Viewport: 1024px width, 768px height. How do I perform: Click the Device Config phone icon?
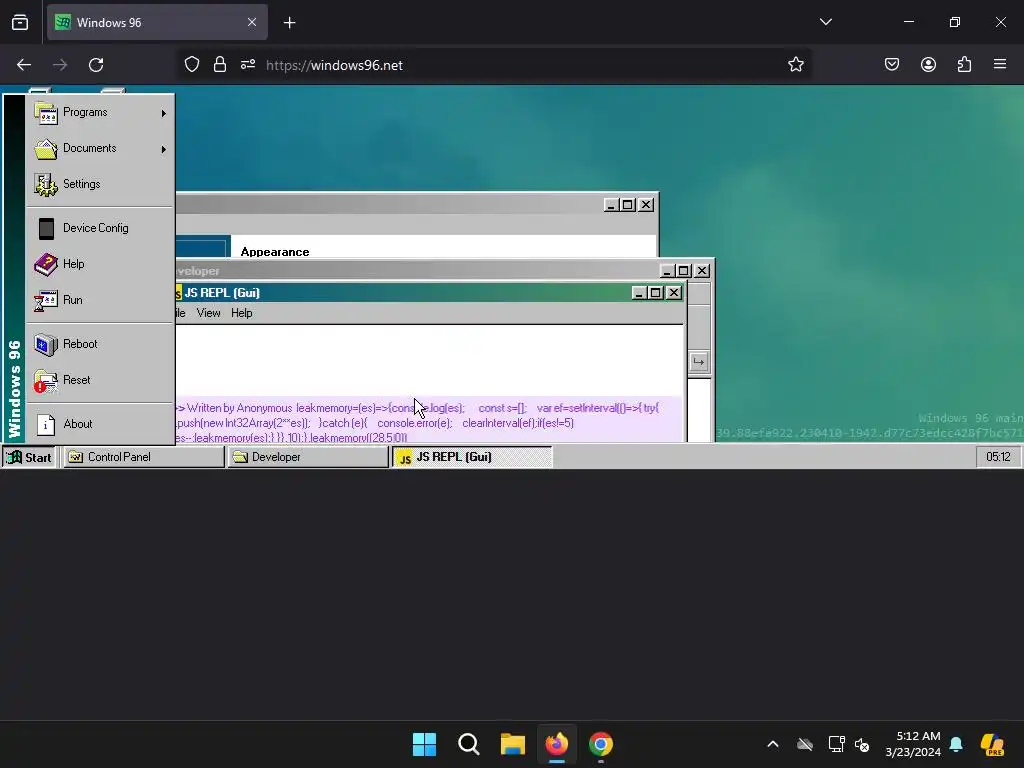[x=46, y=229]
